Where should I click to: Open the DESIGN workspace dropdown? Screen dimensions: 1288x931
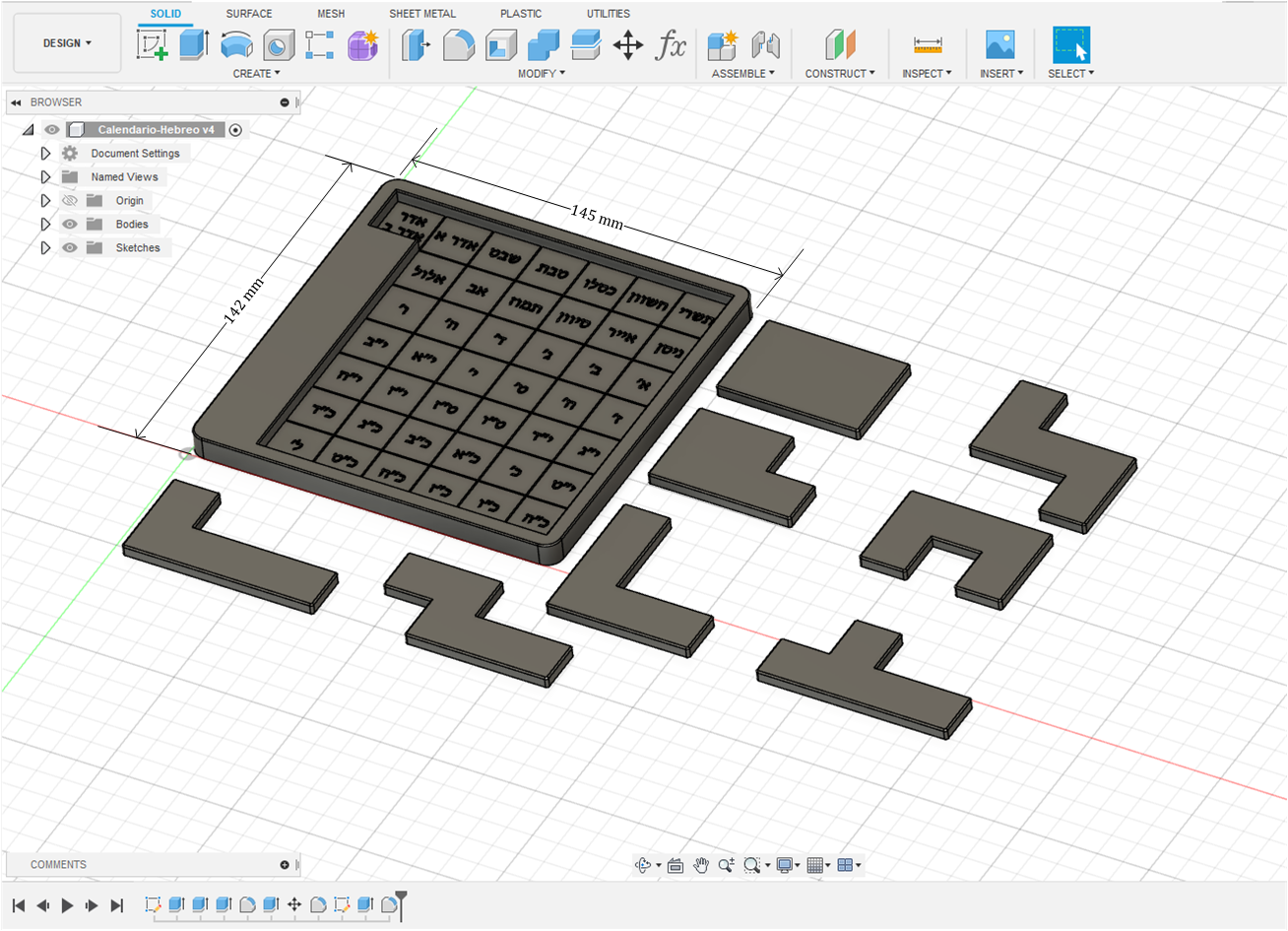[67, 43]
